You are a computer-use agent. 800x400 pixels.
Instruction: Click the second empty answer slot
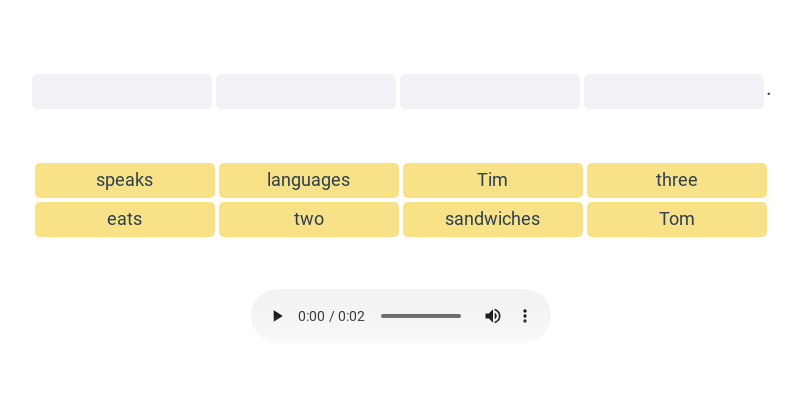pyautogui.click(x=306, y=91)
